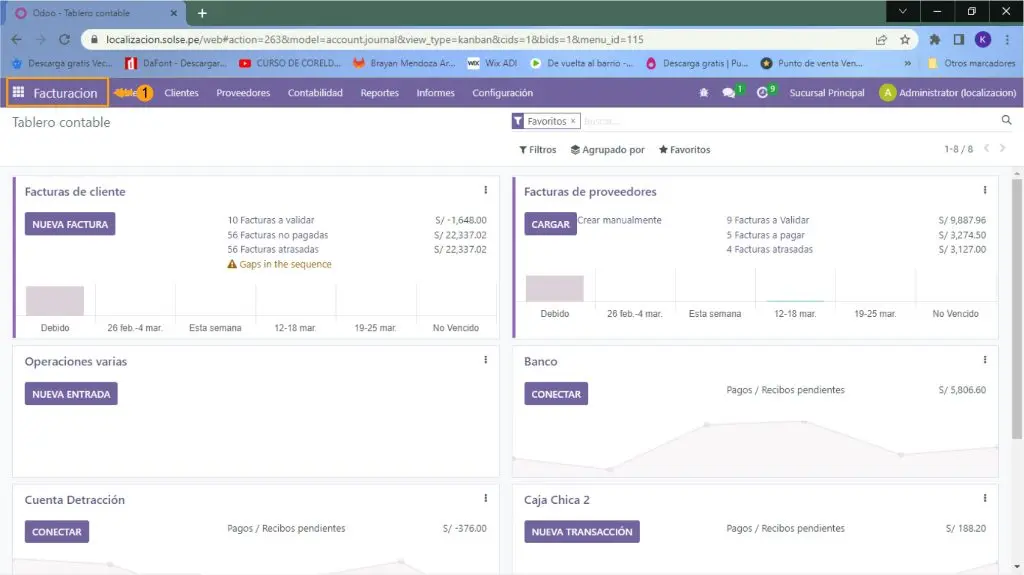Open the apps grid menu icon
The width and height of the screenshot is (1024, 575).
(x=18, y=93)
